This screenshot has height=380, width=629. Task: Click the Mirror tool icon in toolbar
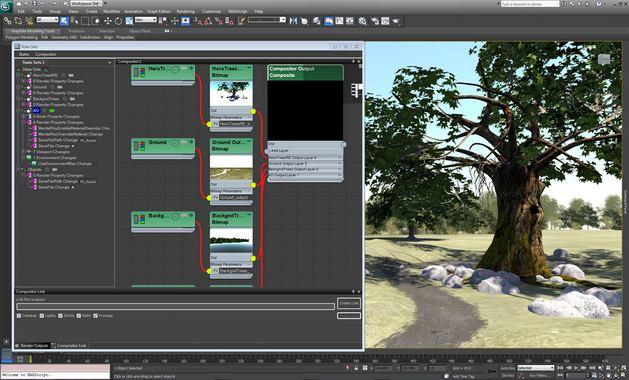click(294, 21)
